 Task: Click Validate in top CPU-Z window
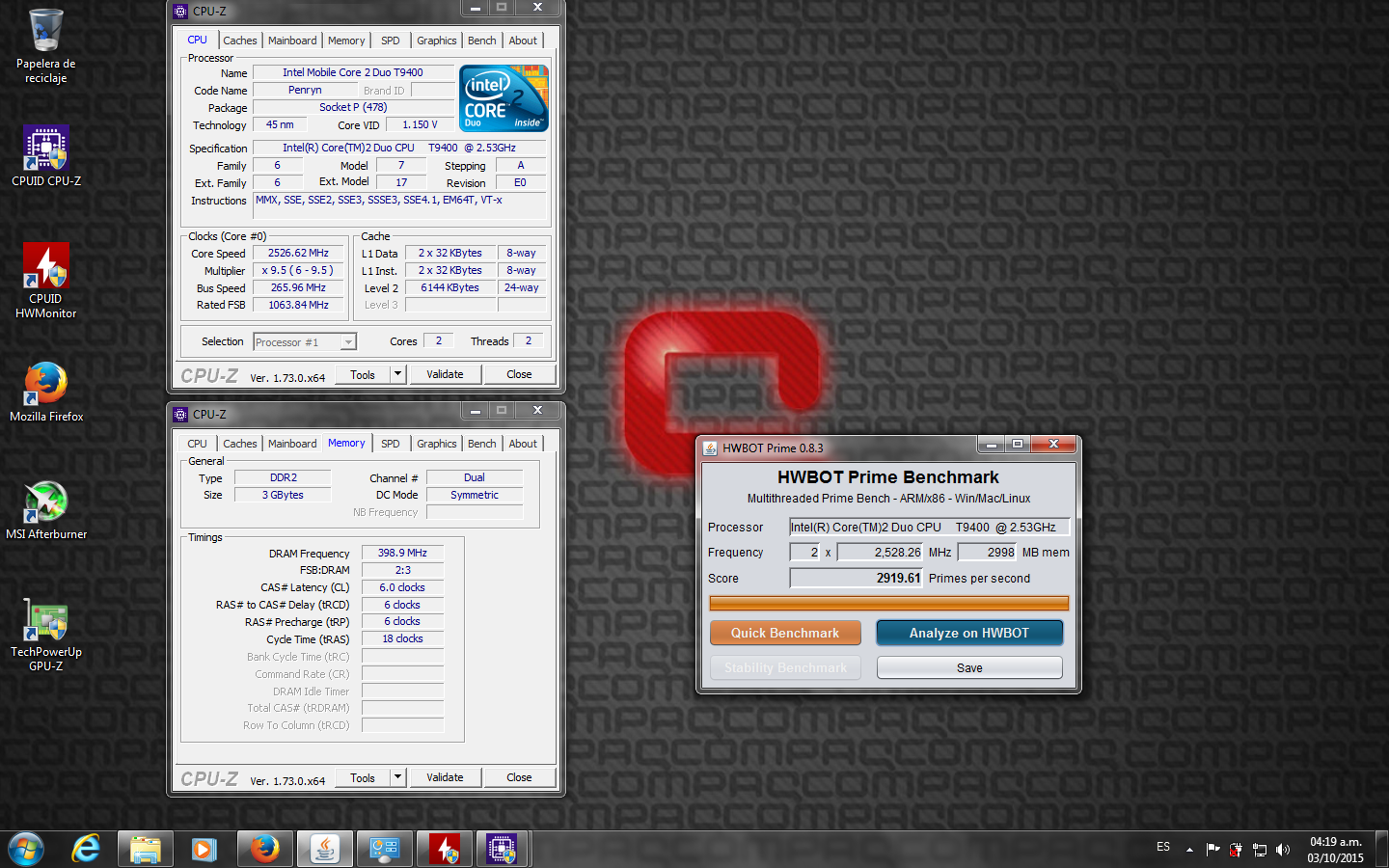pos(445,374)
